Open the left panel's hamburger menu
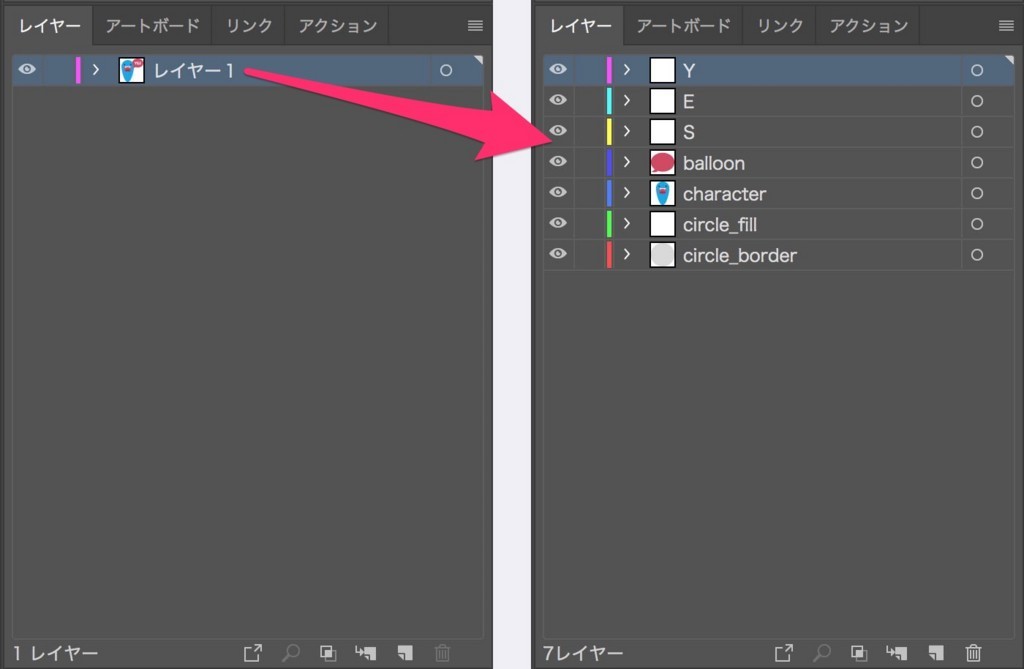 click(x=475, y=26)
